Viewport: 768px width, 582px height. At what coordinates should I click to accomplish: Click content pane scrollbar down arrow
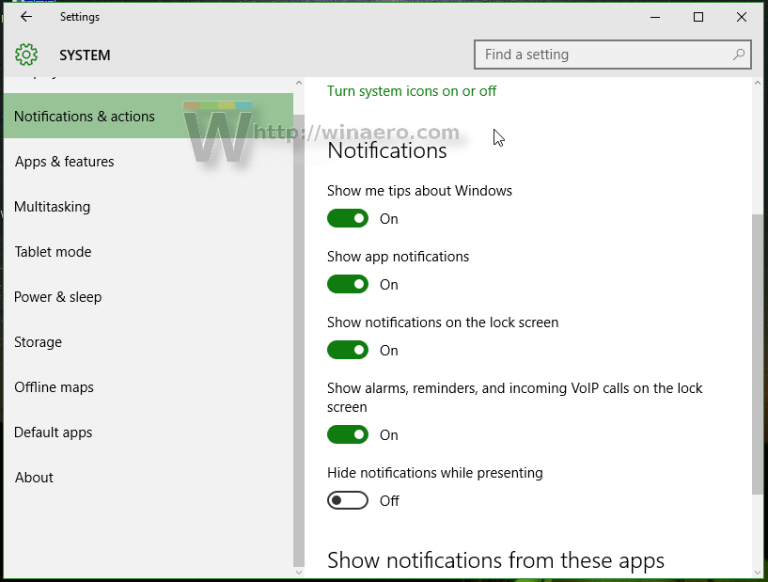[757, 572]
